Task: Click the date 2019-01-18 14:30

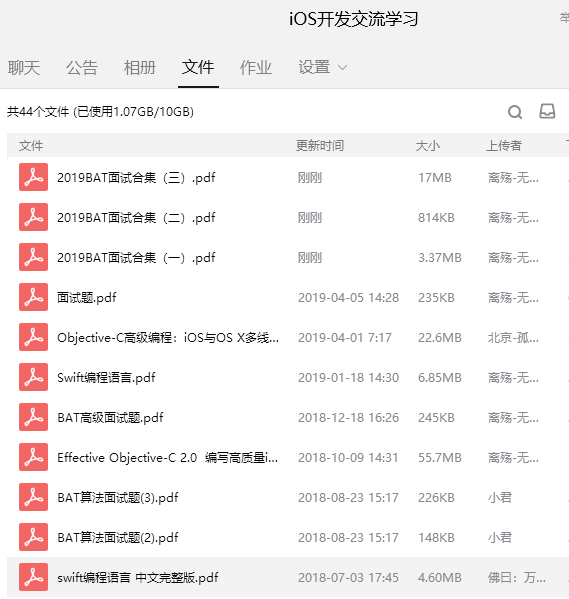Action: [x=349, y=378]
